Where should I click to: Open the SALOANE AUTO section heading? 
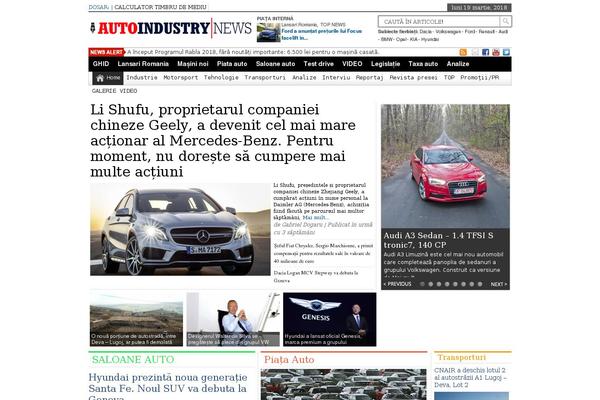tap(133, 360)
